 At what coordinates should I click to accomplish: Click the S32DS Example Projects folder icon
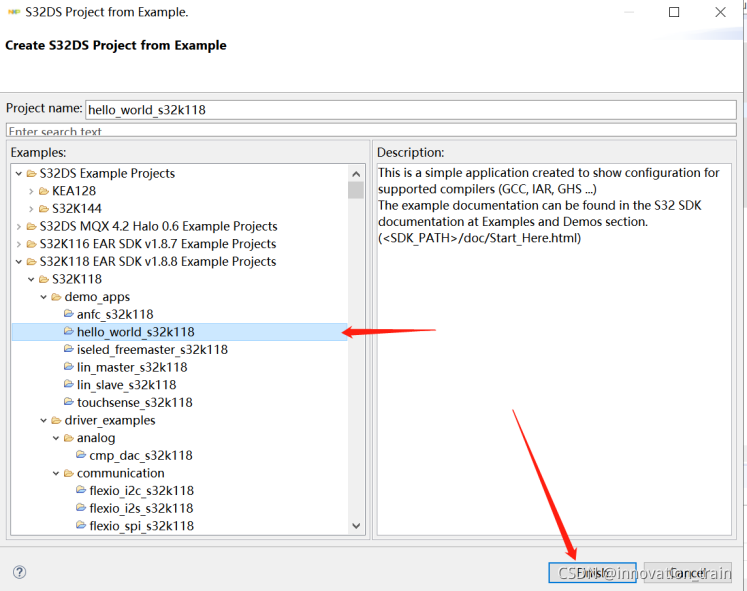31,173
